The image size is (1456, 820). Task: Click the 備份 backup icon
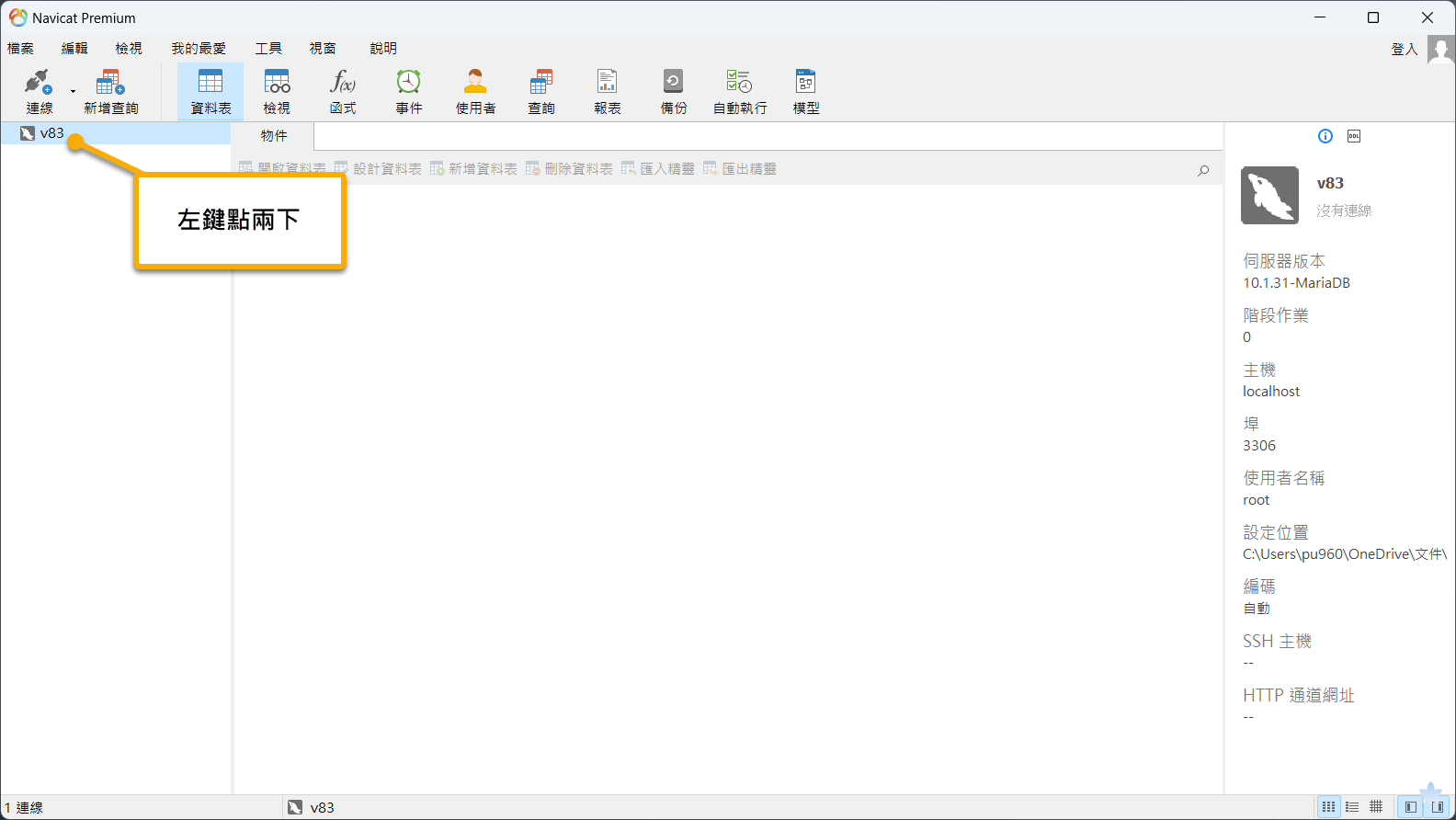pos(674,91)
